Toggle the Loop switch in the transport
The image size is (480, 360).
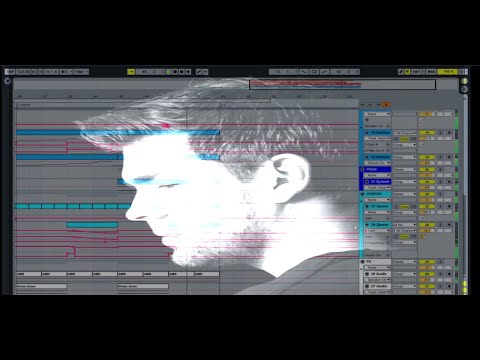coord(314,72)
